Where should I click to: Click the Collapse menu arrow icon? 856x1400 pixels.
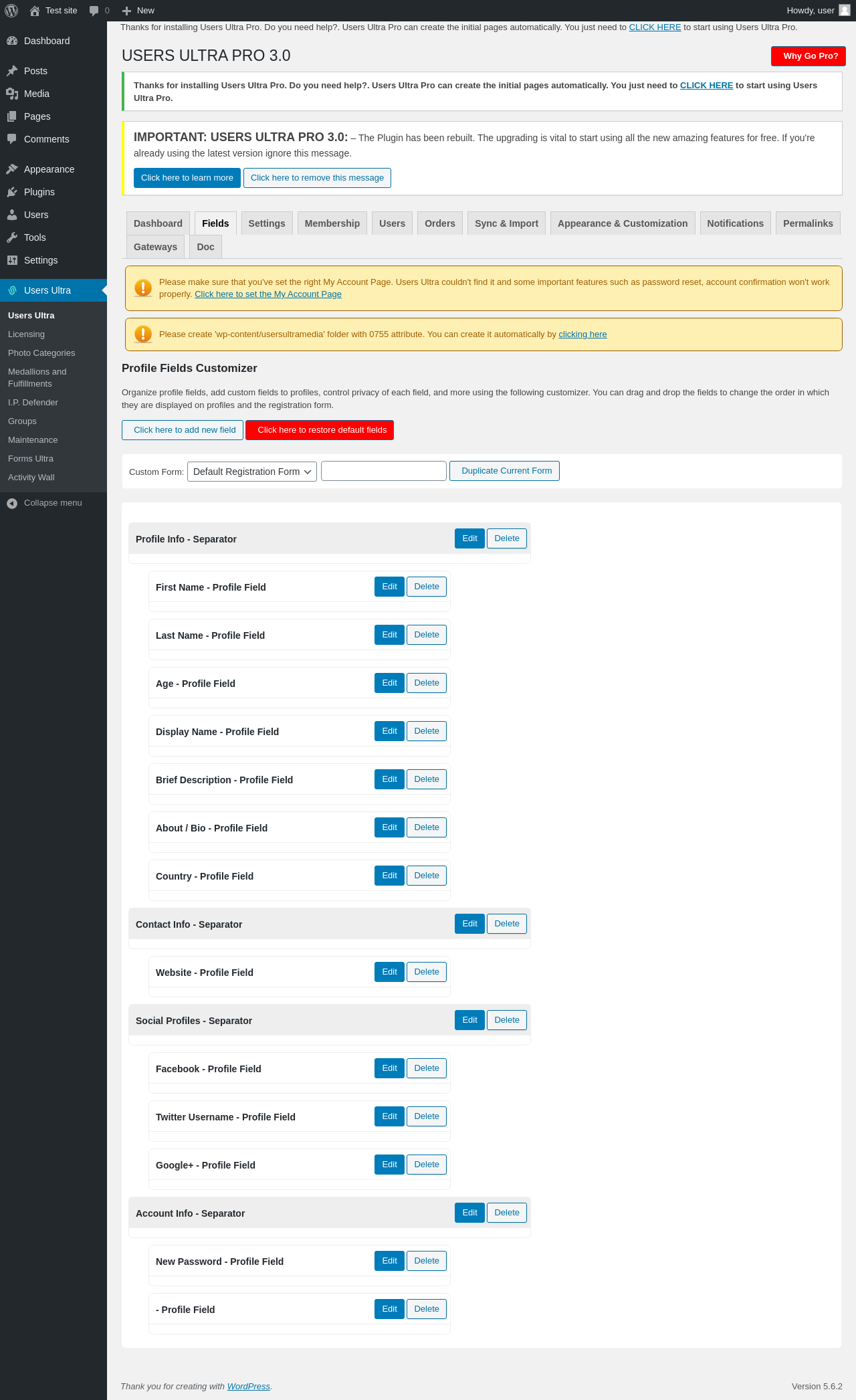(x=12, y=503)
